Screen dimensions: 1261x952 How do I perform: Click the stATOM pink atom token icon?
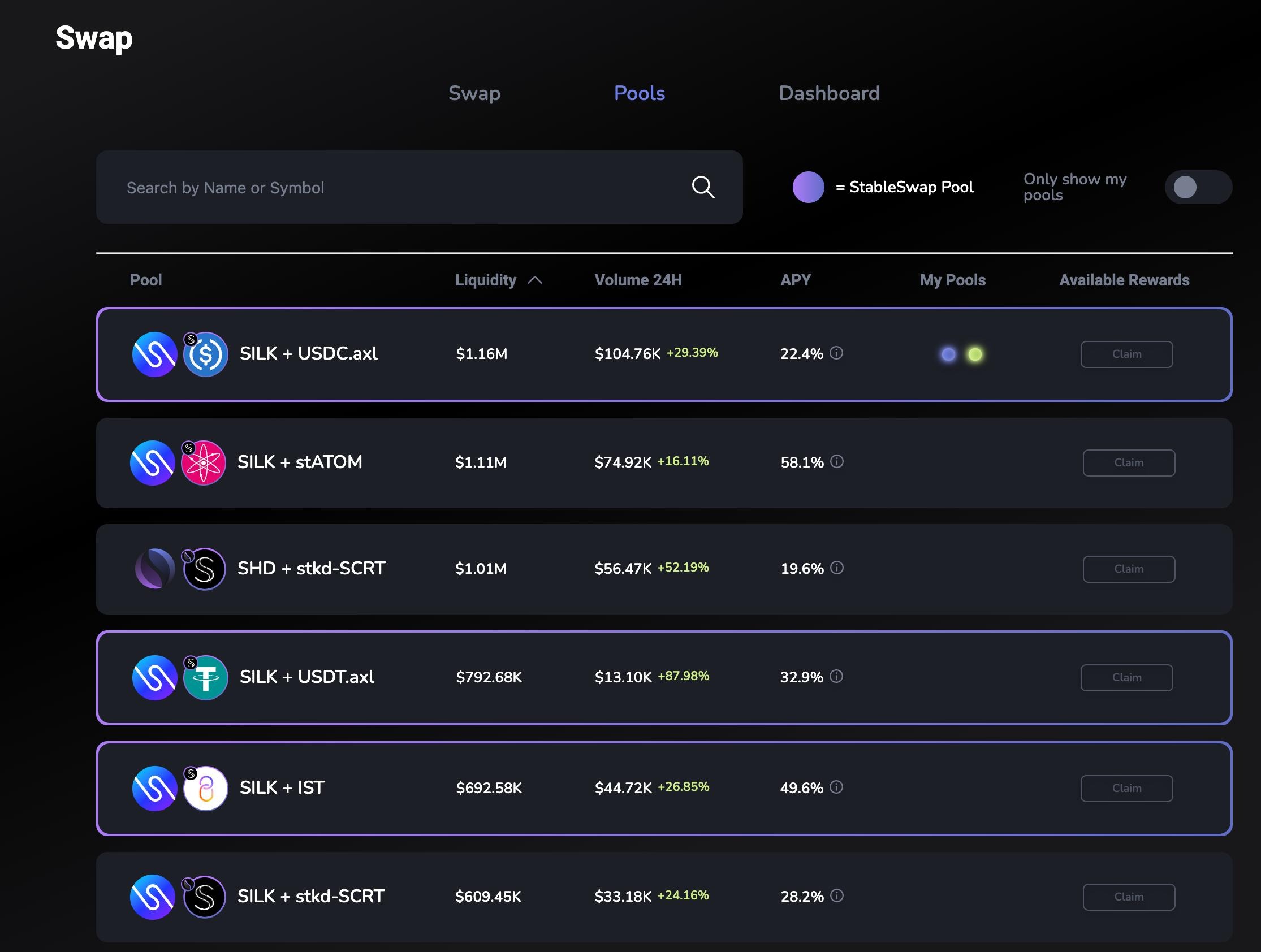(204, 462)
